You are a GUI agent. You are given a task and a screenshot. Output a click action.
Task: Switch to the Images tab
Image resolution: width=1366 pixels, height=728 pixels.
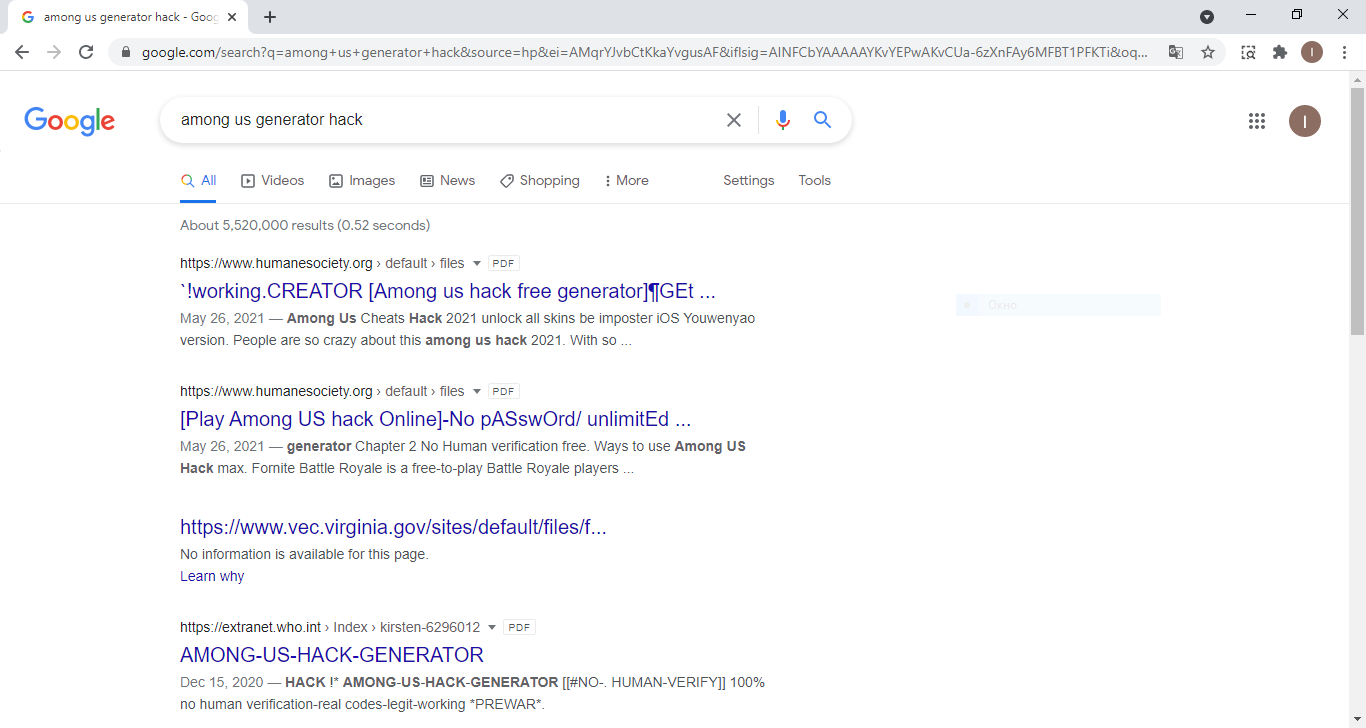[x=362, y=181]
